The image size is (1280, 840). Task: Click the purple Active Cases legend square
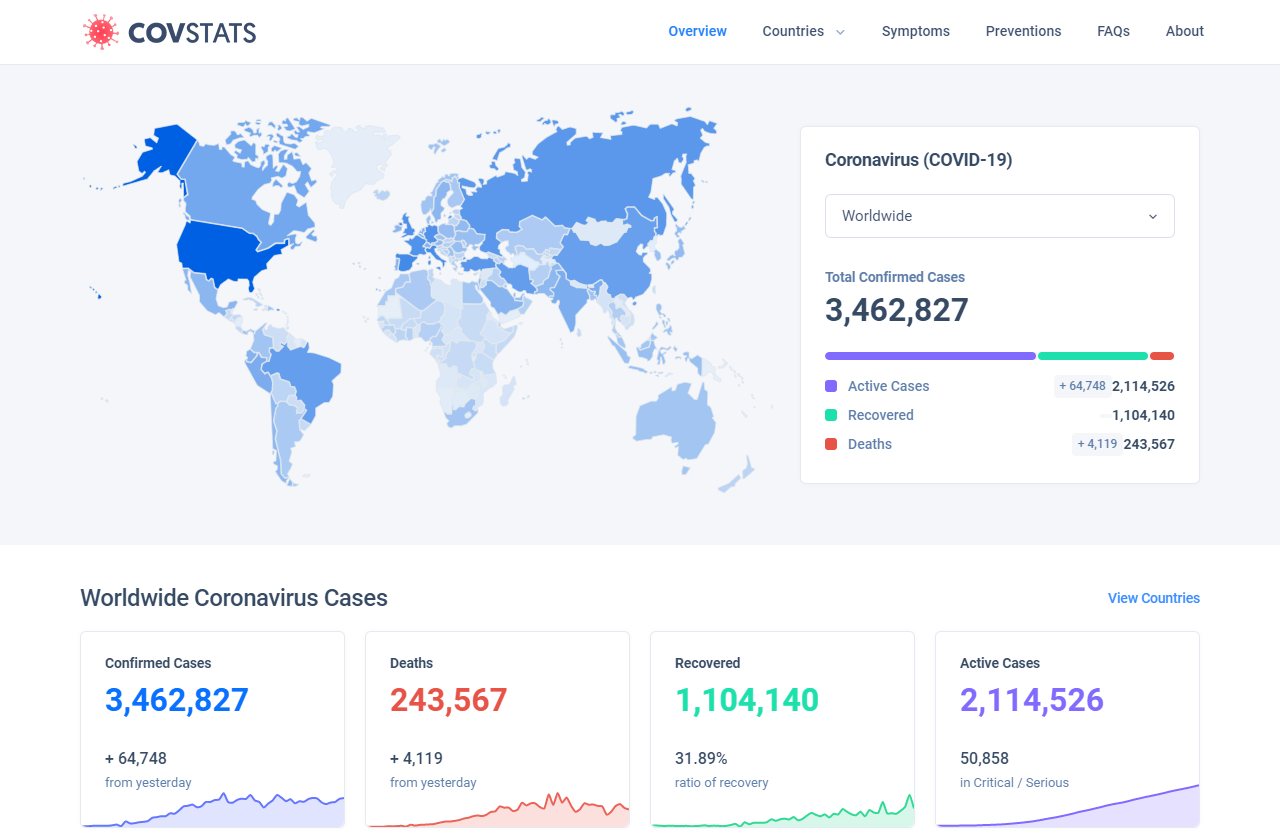[831, 386]
